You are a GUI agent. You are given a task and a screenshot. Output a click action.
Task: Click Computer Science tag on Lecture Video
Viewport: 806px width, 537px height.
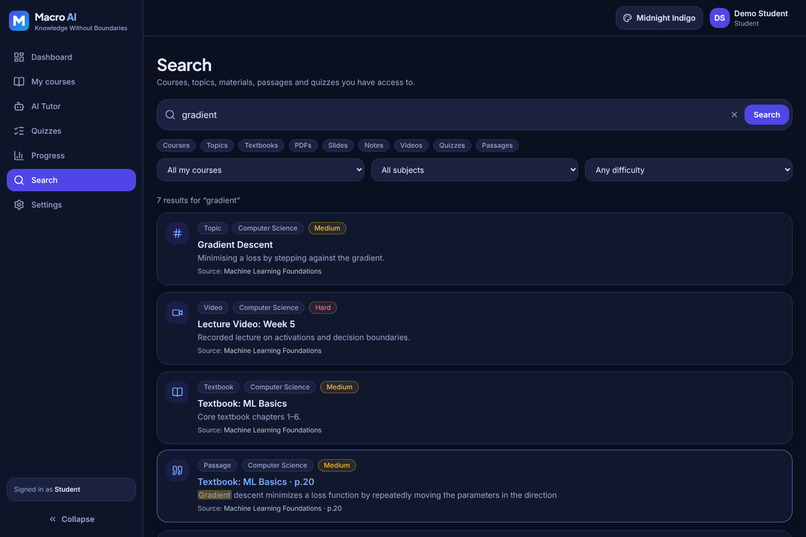pos(268,308)
